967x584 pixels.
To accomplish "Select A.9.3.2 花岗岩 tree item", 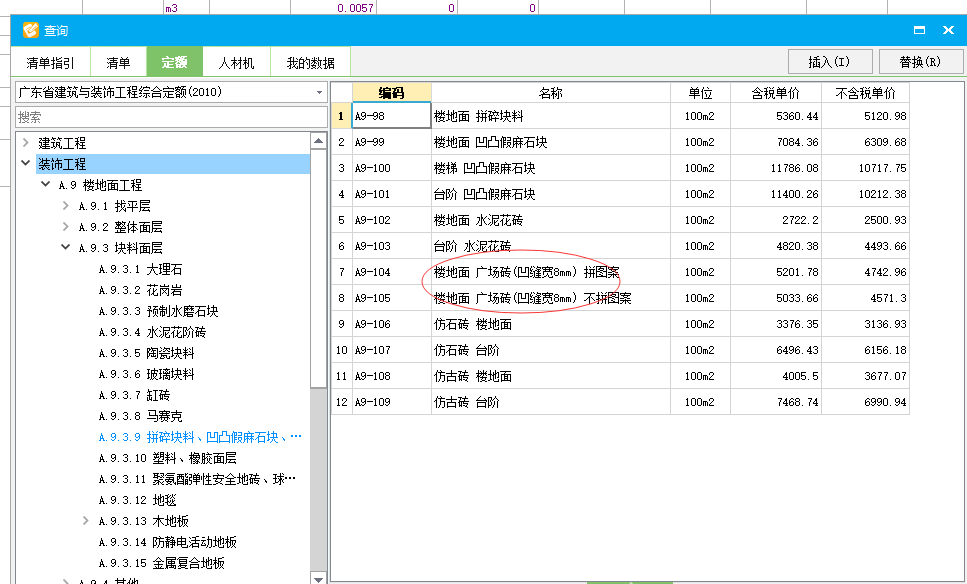I will pos(141,290).
